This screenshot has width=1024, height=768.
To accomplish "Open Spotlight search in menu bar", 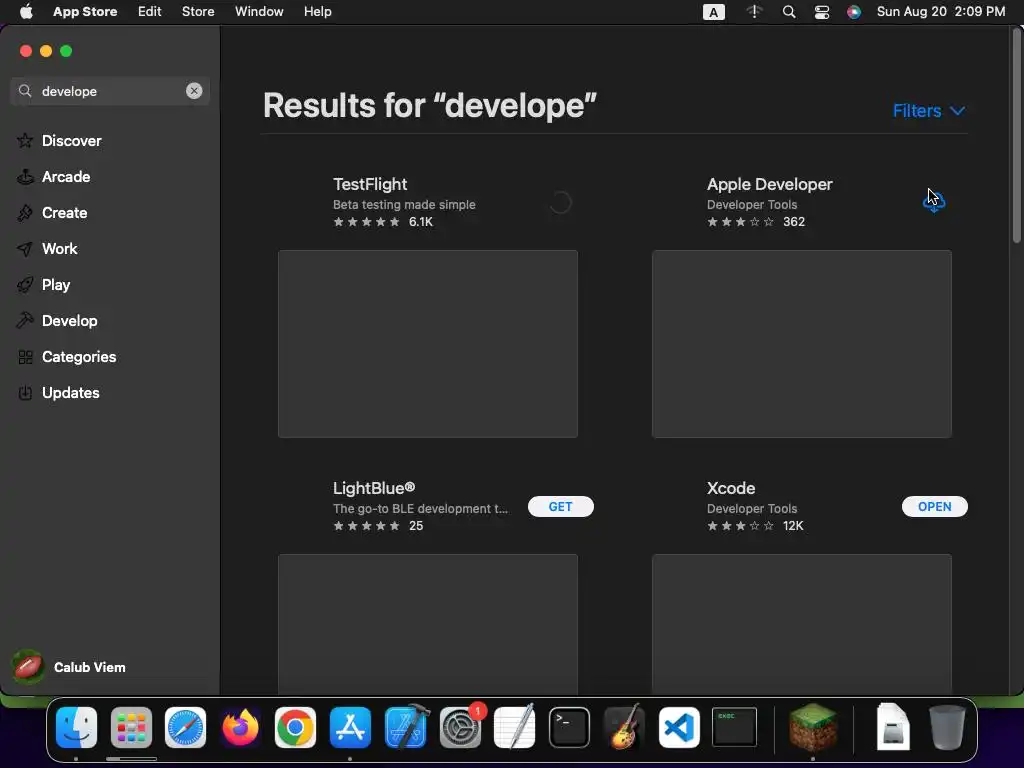I will [x=789, y=12].
